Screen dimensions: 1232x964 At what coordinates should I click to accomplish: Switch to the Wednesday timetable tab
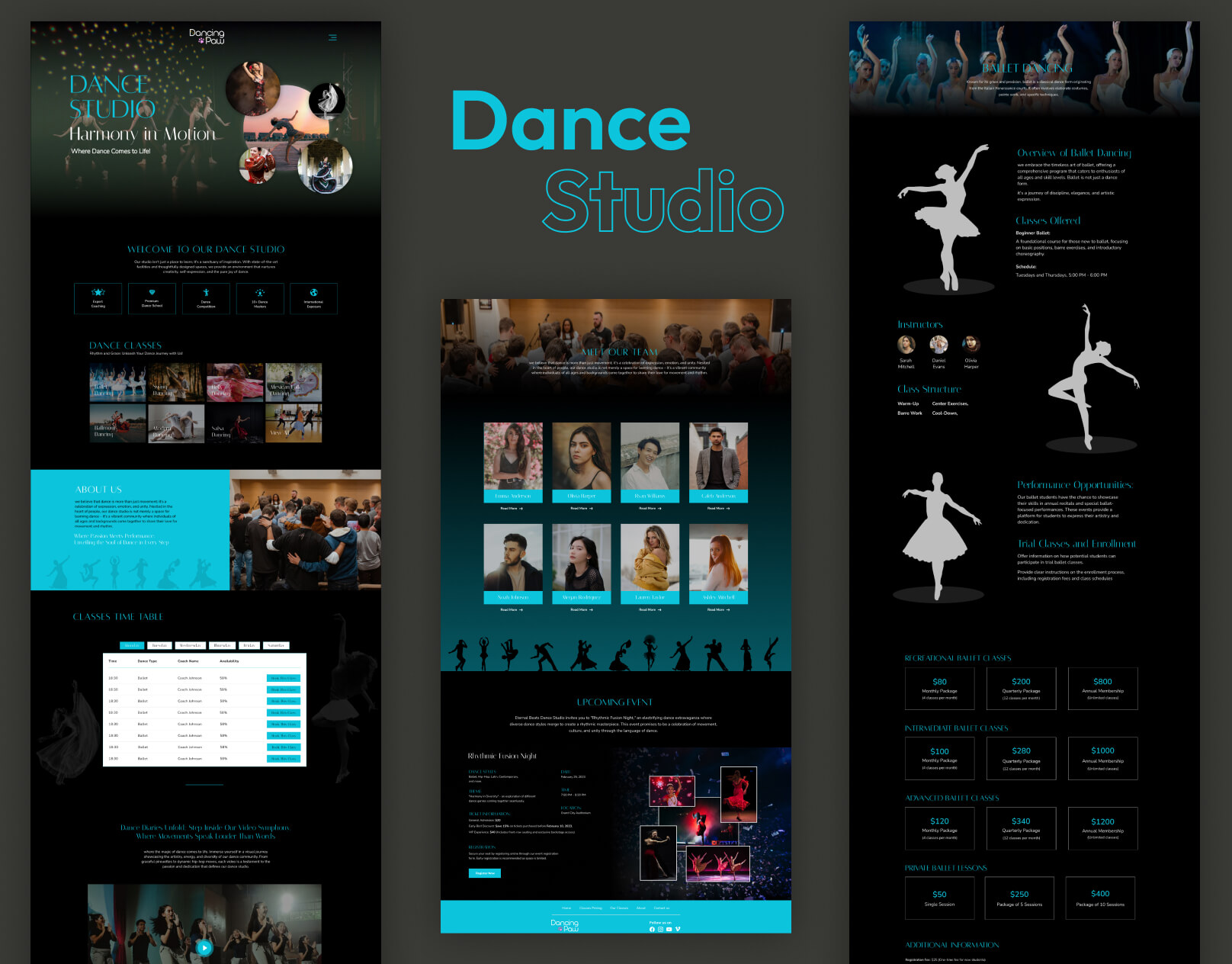click(190, 645)
